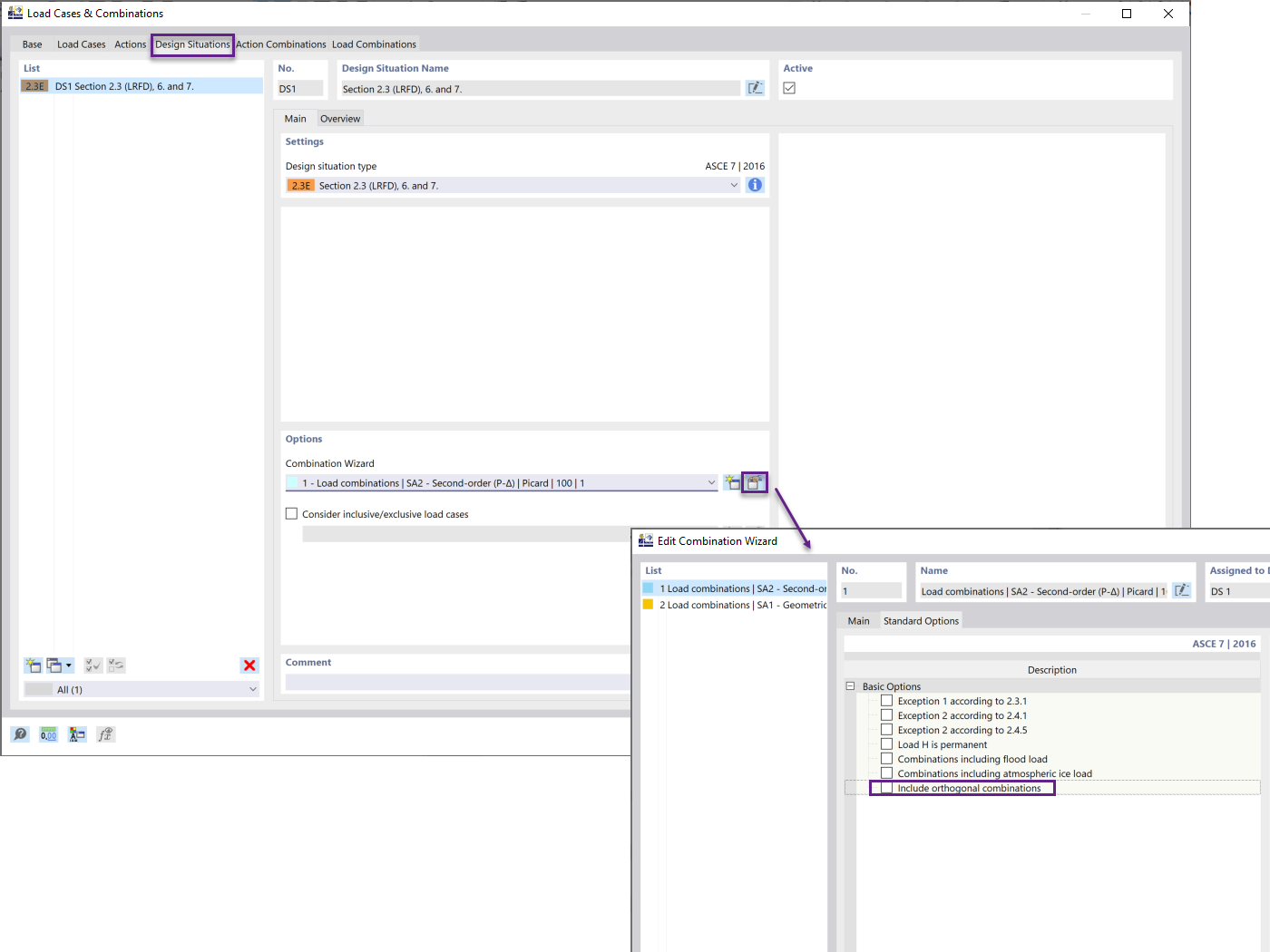Open the Combination Wizard dropdown
1270x952 pixels.
click(x=711, y=482)
